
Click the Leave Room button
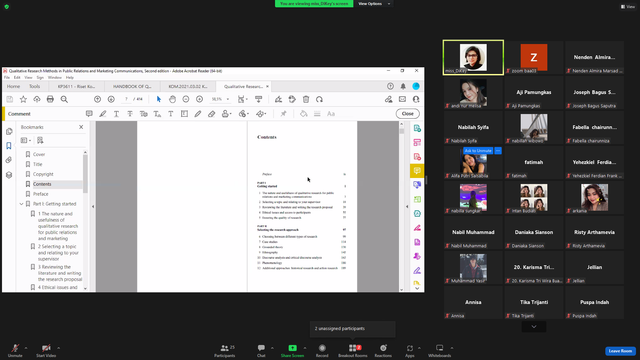620,351
